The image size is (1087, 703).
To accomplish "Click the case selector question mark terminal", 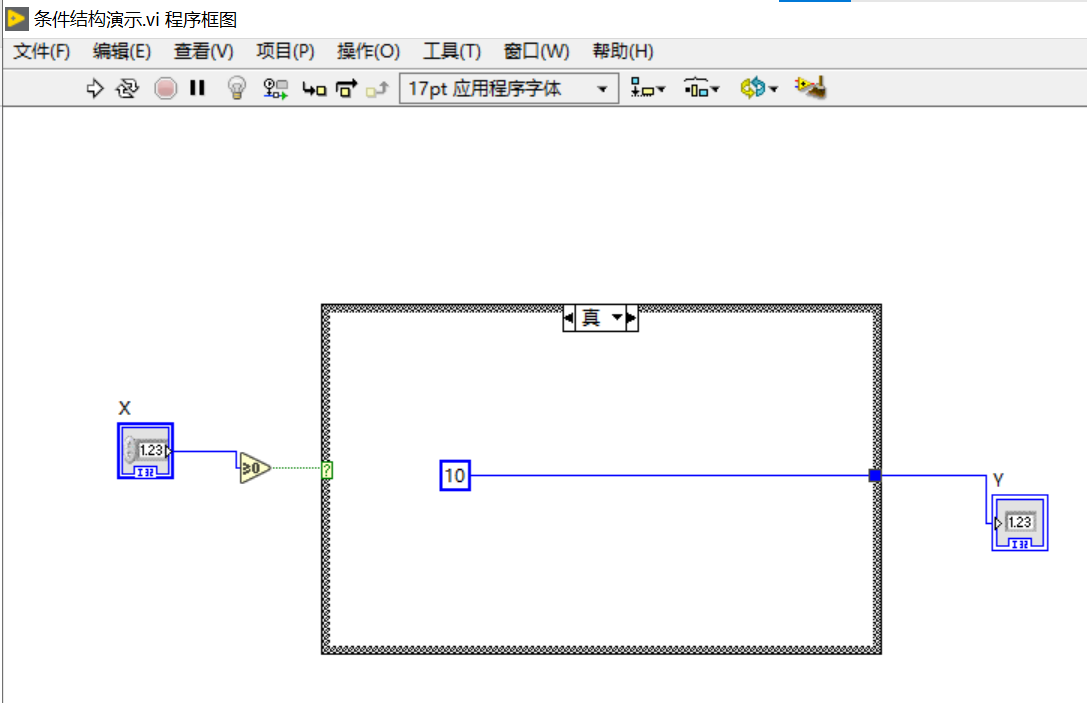I will (327, 470).
